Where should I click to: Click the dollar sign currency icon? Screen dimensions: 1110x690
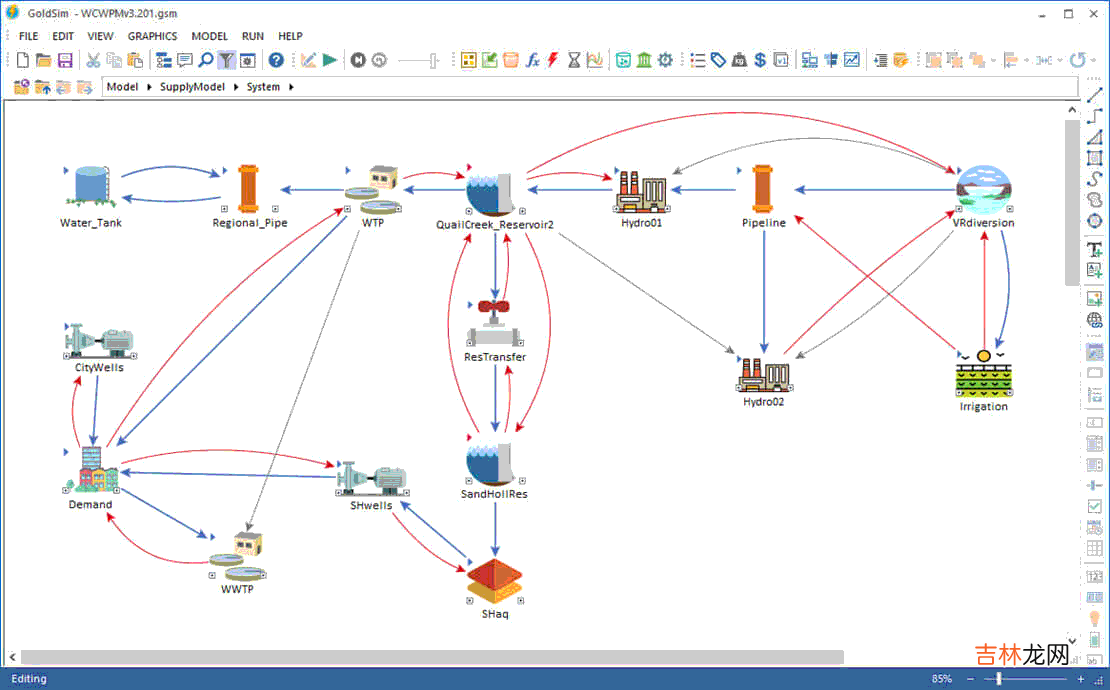760,60
